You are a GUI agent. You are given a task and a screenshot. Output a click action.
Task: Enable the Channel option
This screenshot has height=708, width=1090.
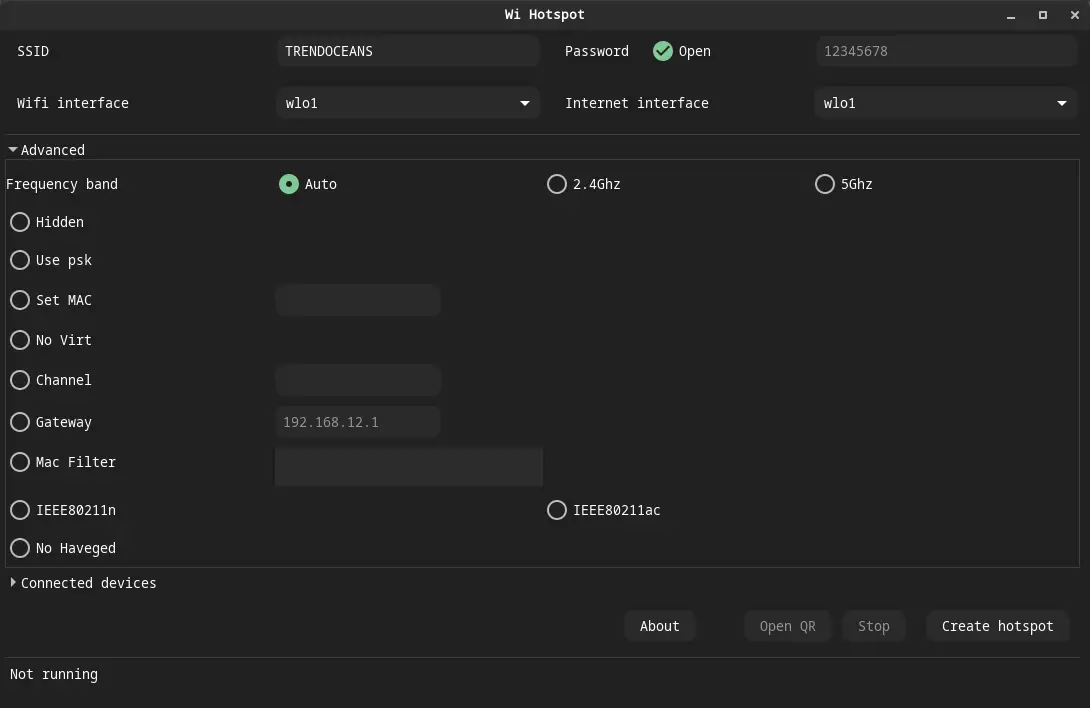(x=20, y=380)
